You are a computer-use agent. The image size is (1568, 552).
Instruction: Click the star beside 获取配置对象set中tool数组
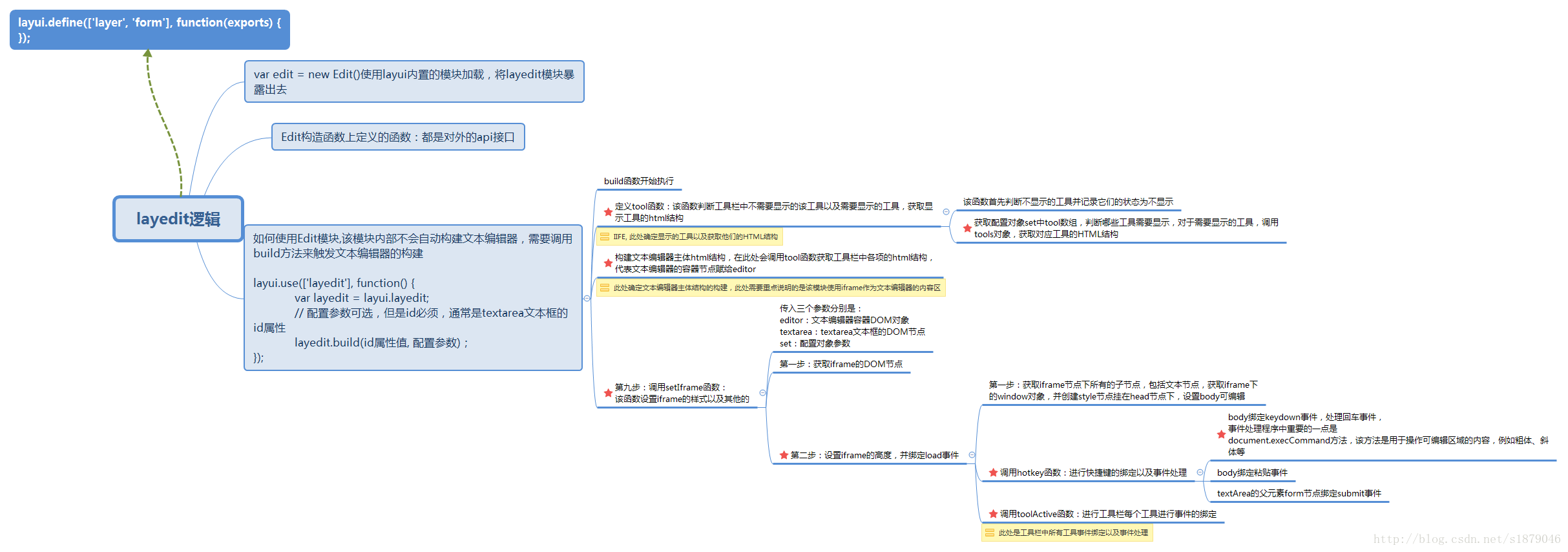pyautogui.click(x=967, y=228)
